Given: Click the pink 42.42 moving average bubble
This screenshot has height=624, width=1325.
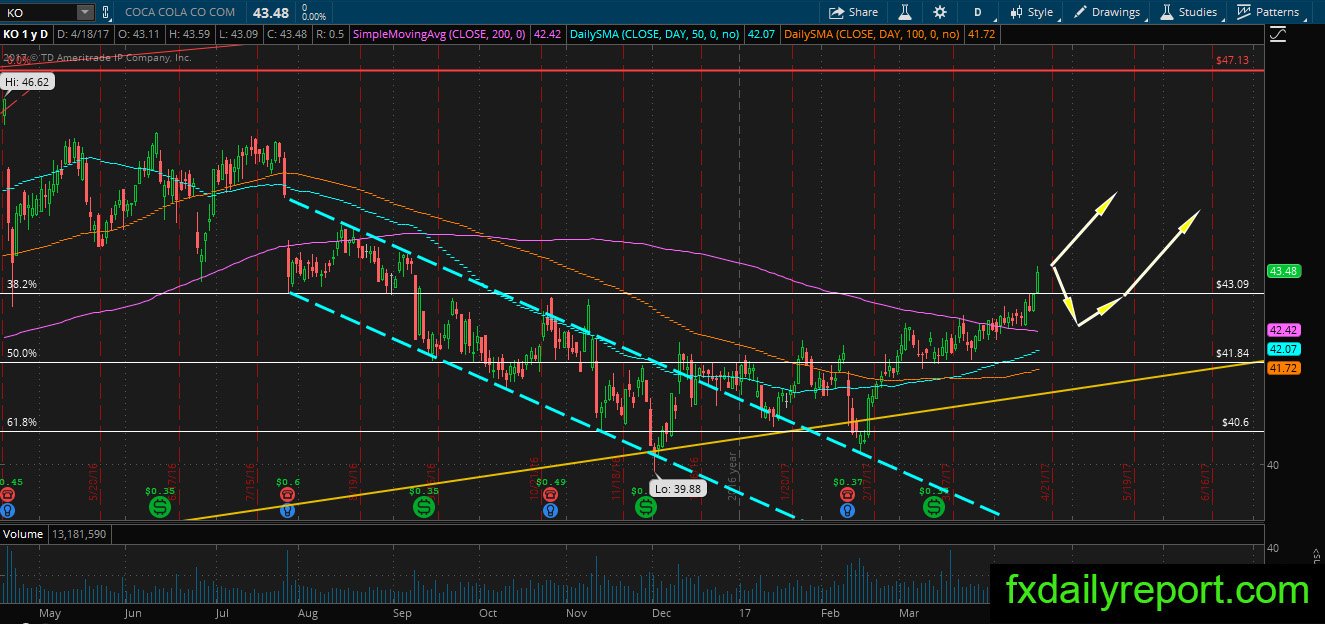Looking at the screenshot, I should coord(1283,330).
